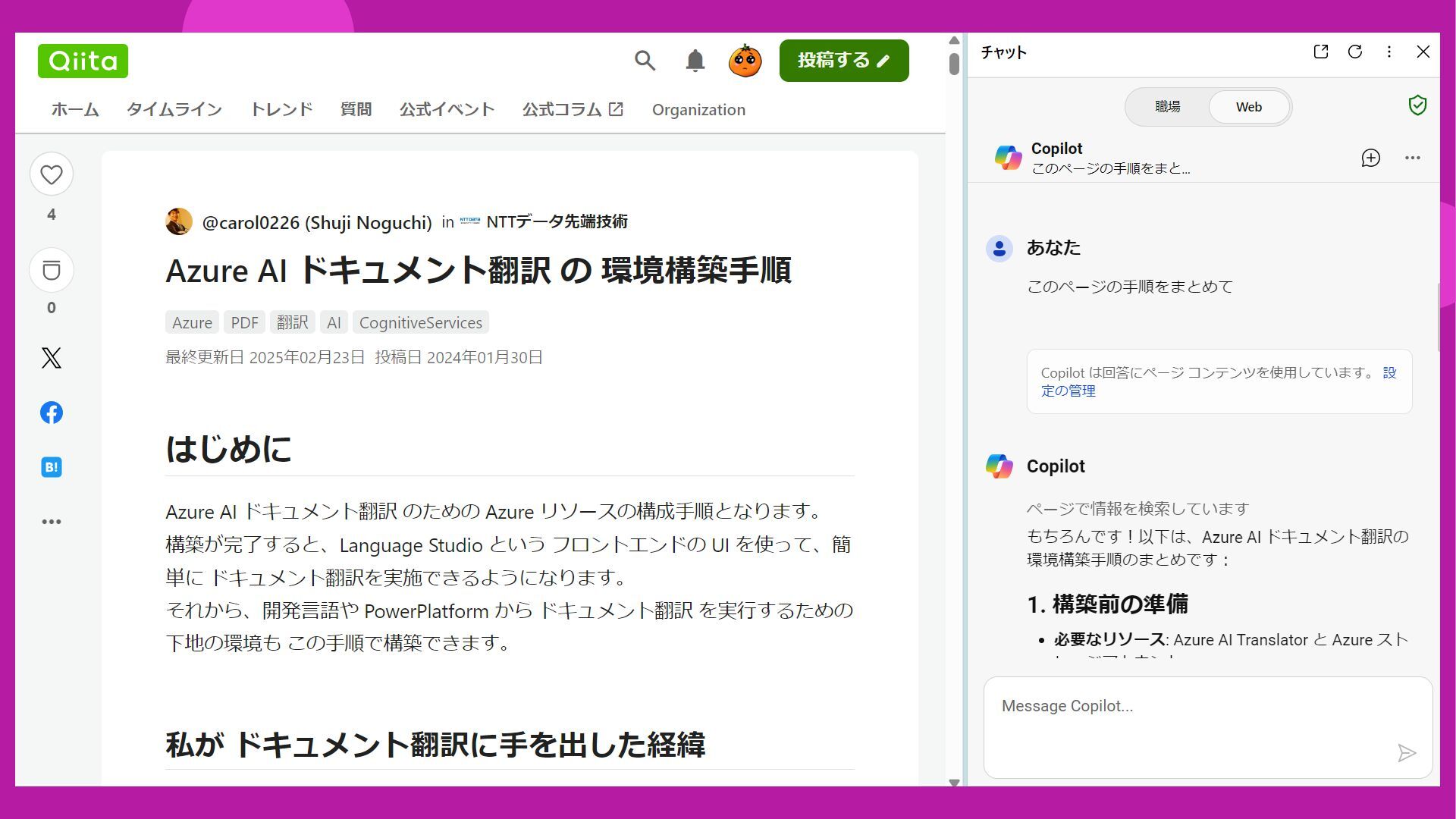Go to the トレンド tab
1456x819 pixels.
[x=281, y=109]
